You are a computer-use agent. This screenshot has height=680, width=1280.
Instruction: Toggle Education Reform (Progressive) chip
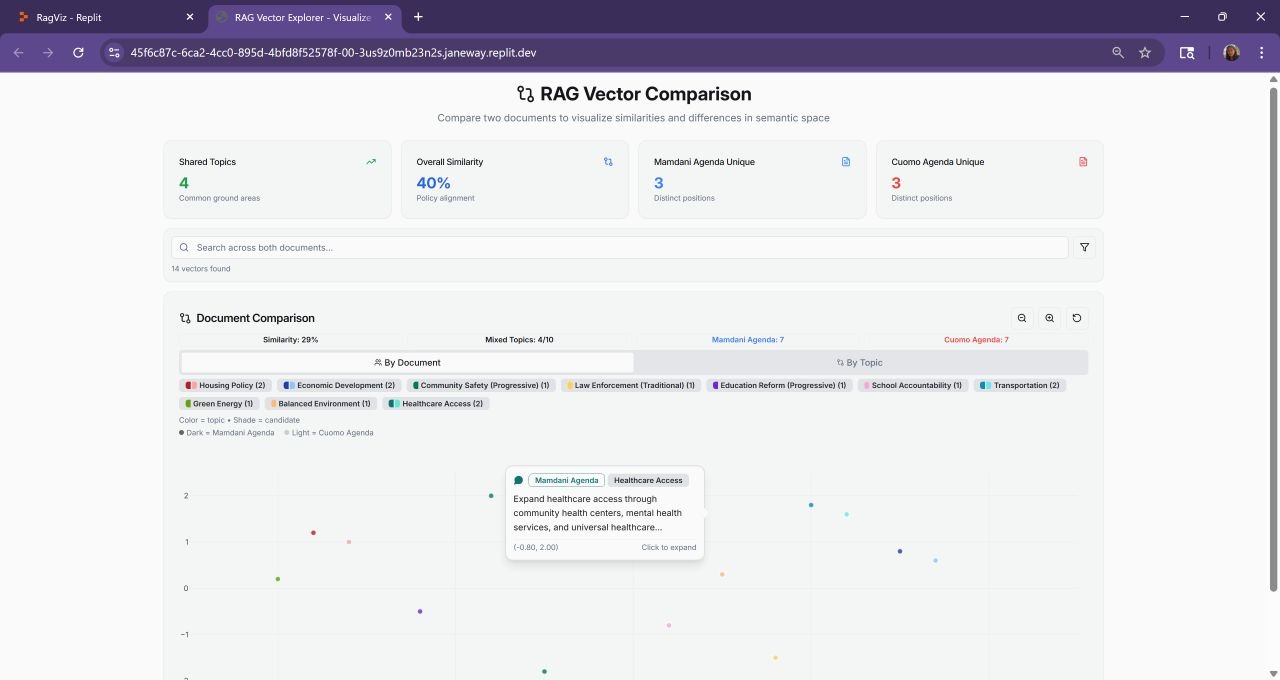[778, 385]
